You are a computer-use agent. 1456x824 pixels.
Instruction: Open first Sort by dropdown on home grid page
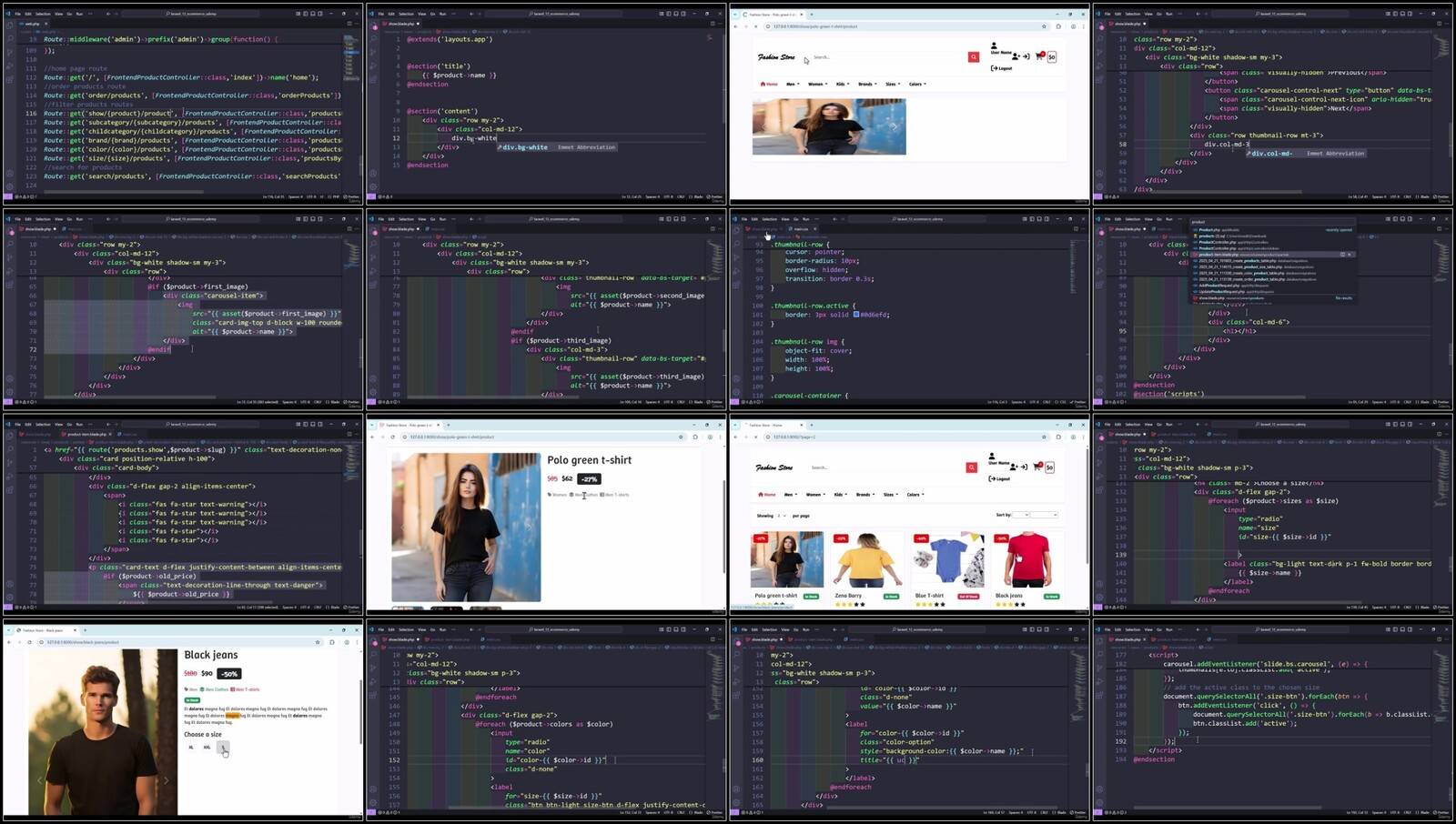click(x=1021, y=515)
